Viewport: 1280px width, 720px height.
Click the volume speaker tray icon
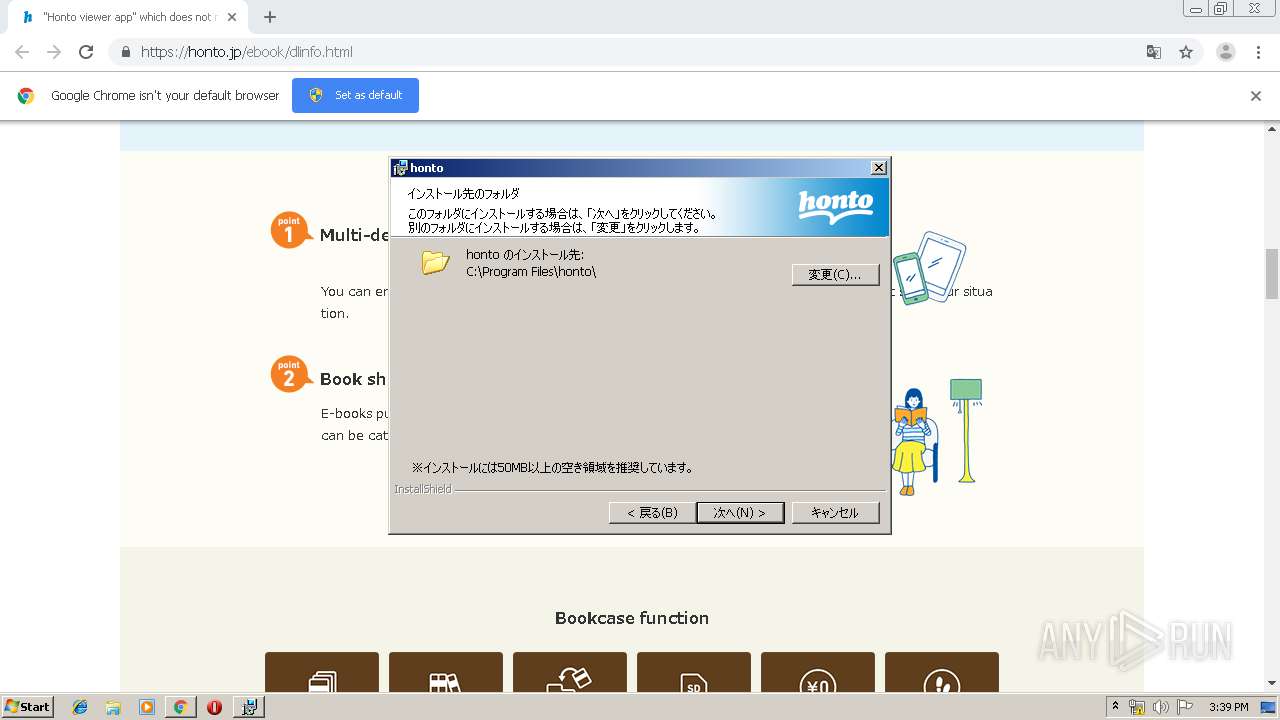coord(1161,707)
